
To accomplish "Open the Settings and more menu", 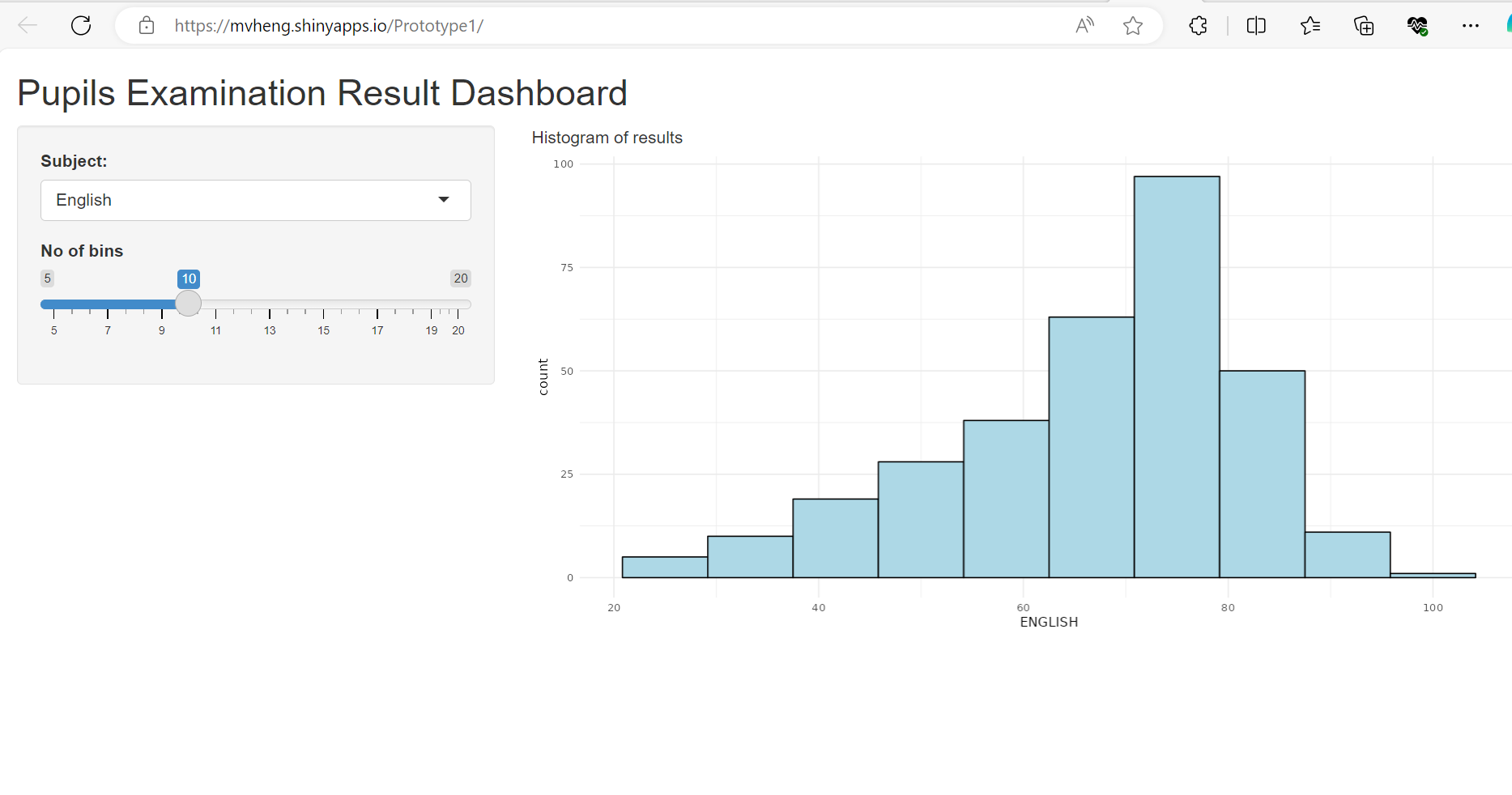I will tap(1471, 26).
